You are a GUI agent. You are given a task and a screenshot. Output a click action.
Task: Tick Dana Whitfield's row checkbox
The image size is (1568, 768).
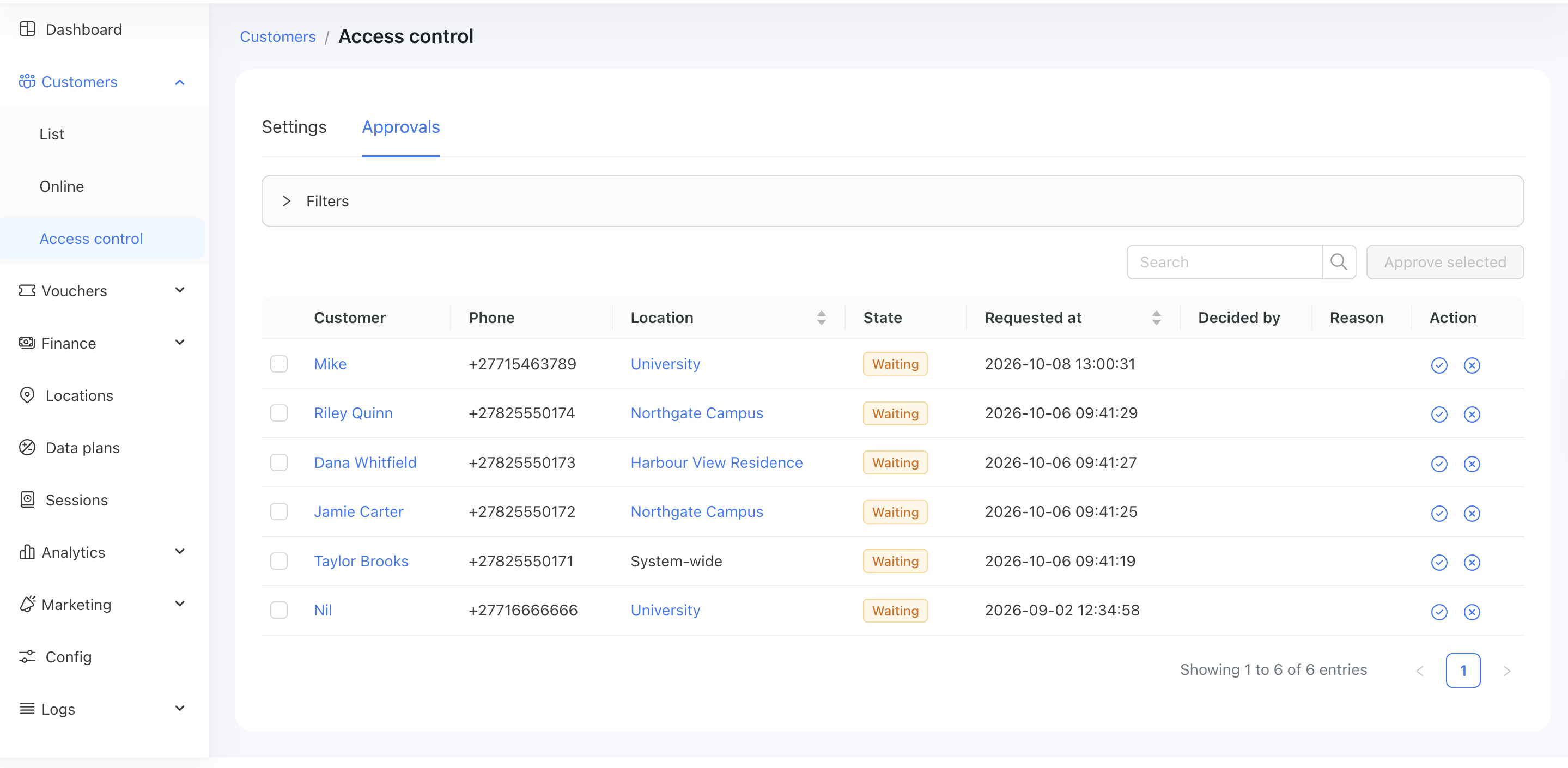[x=279, y=462]
